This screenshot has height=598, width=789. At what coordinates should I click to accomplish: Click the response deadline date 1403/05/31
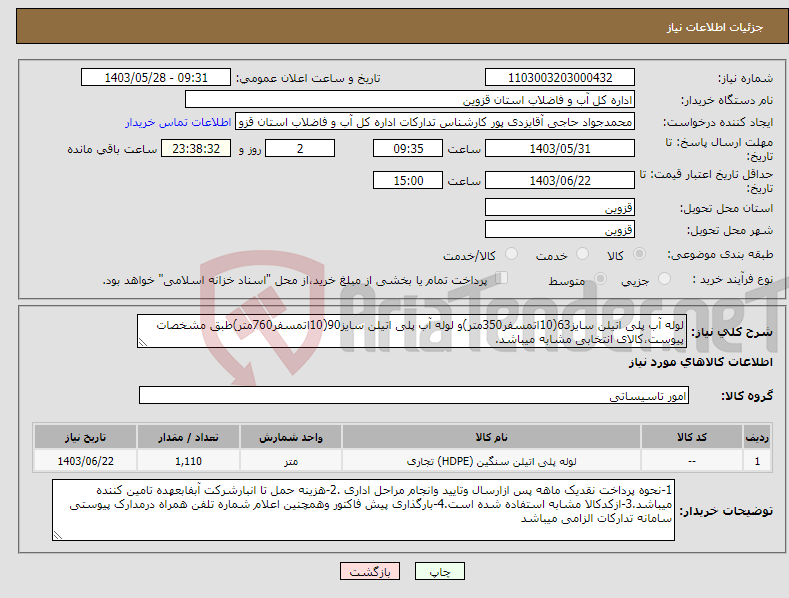[560, 148]
